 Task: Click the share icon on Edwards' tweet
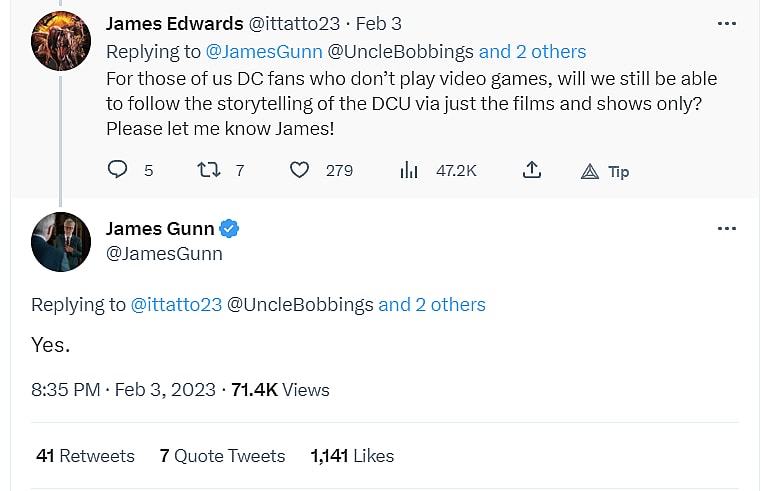coord(532,170)
